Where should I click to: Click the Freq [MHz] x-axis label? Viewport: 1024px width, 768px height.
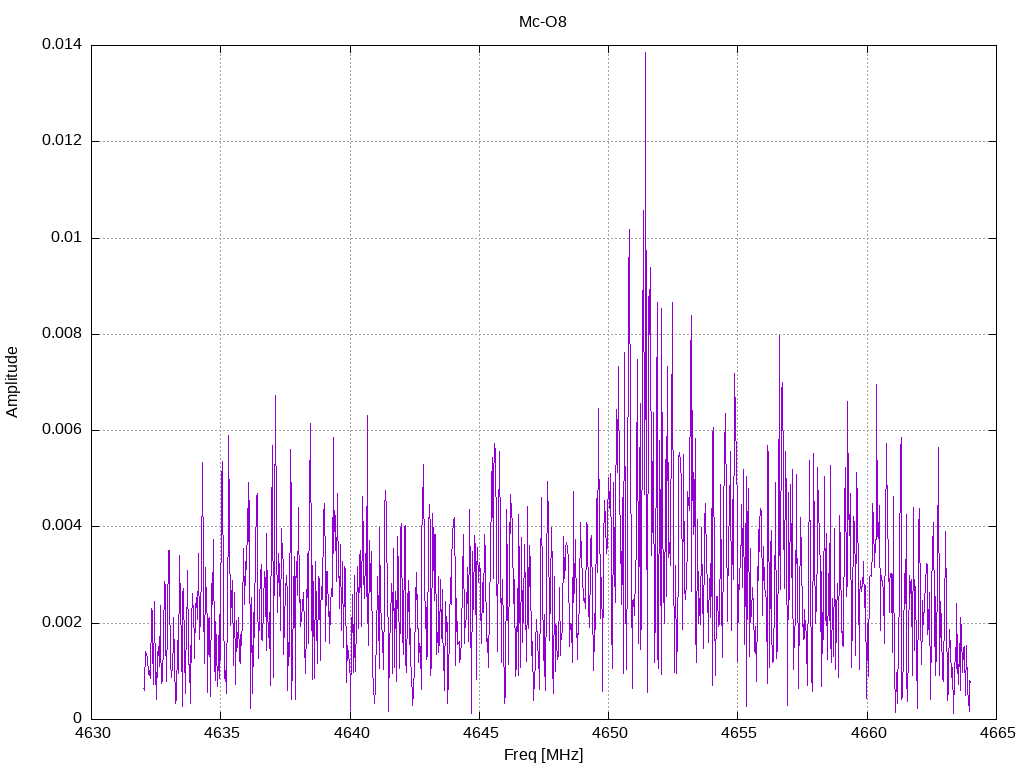point(543,755)
